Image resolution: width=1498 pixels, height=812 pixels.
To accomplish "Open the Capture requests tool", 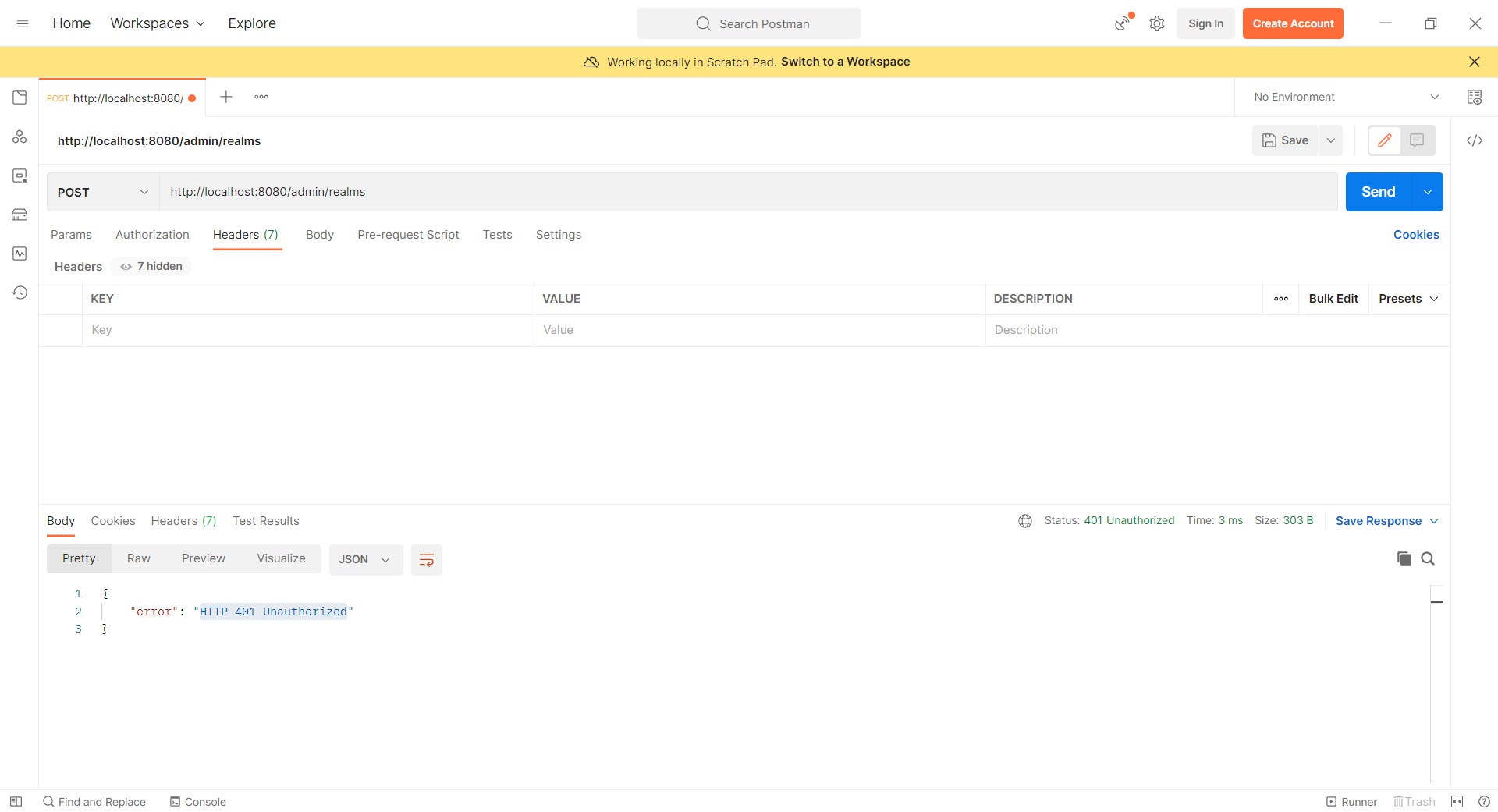I will pyautogui.click(x=1122, y=23).
